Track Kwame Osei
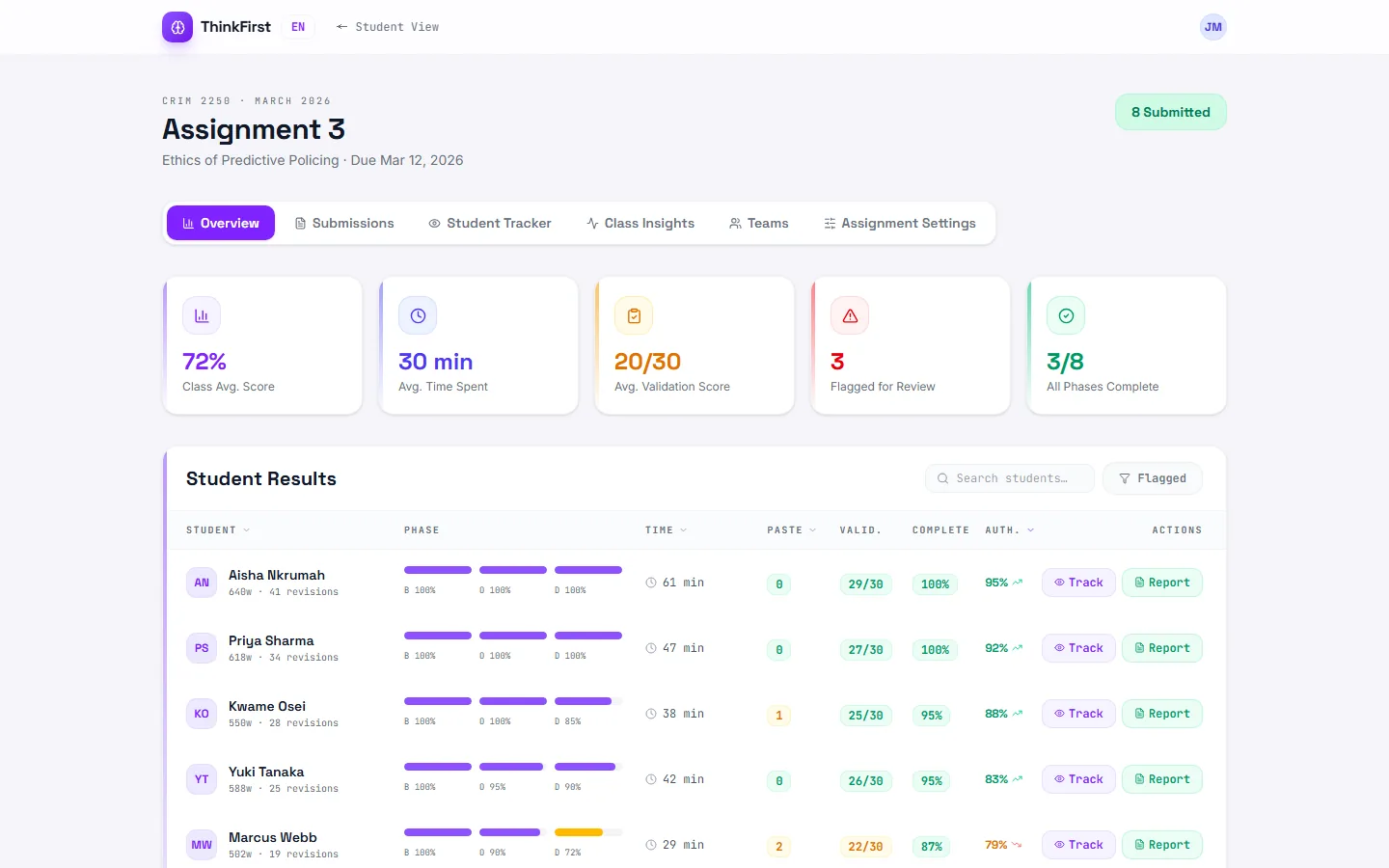Image resolution: width=1389 pixels, height=868 pixels. pos(1078,714)
